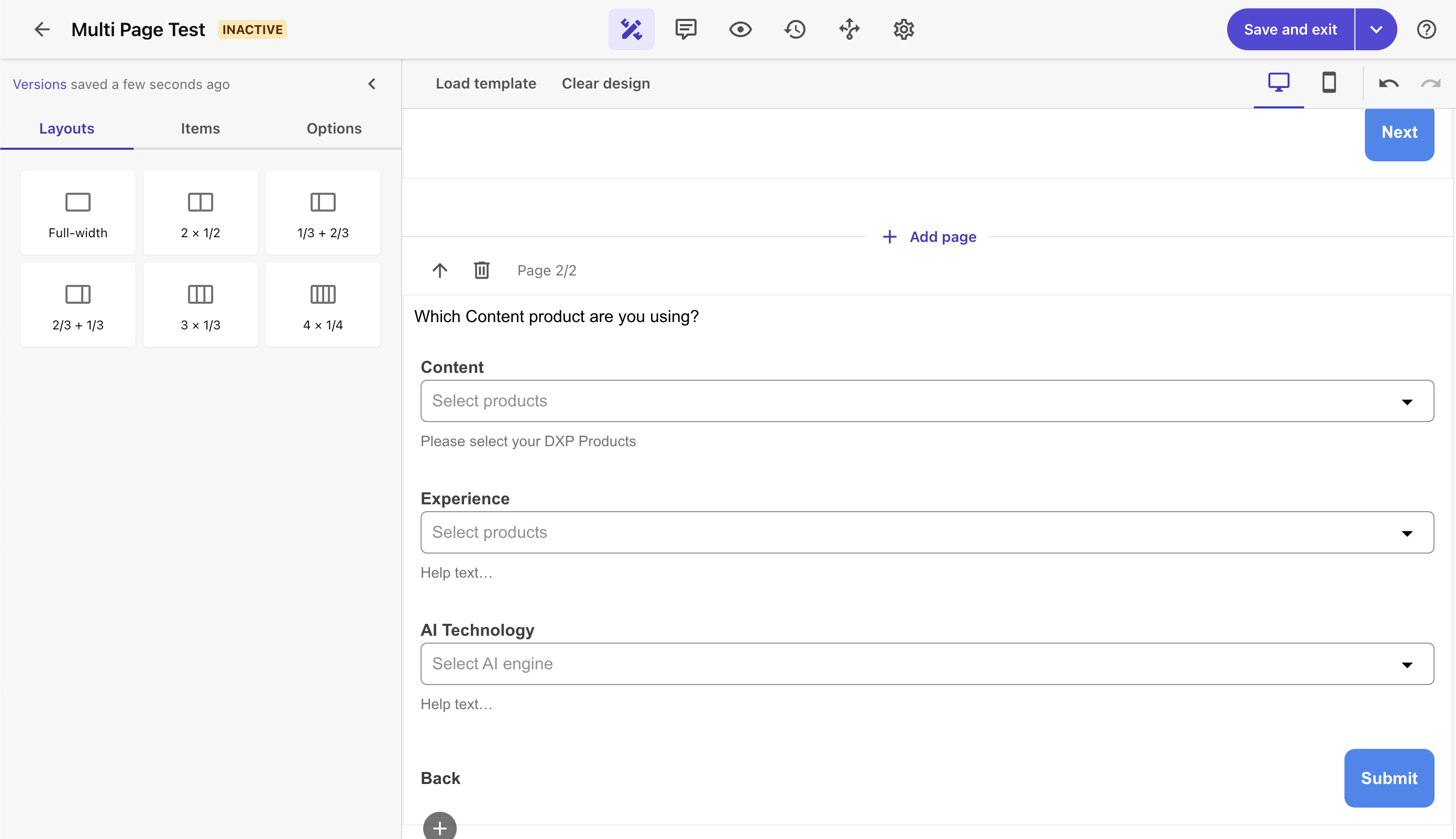This screenshot has height=839, width=1456.
Task: Click the undo arrow icon
Action: [1389, 83]
